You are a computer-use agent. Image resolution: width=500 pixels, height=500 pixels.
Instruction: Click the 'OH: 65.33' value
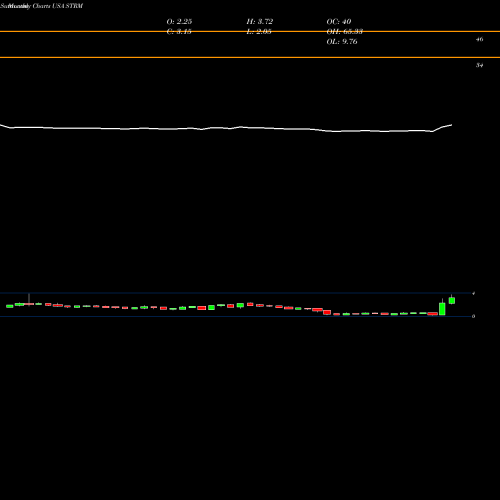345,32
